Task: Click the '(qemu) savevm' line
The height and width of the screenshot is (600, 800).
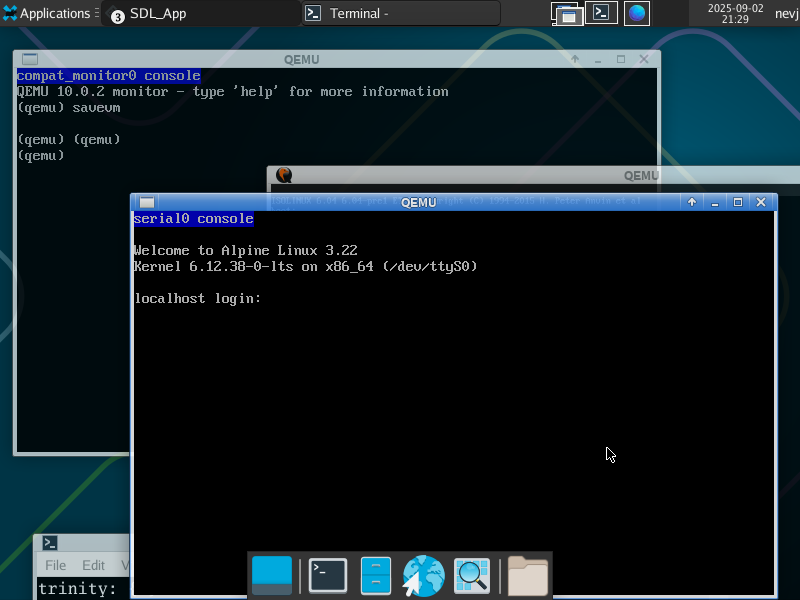Action: [69, 108]
